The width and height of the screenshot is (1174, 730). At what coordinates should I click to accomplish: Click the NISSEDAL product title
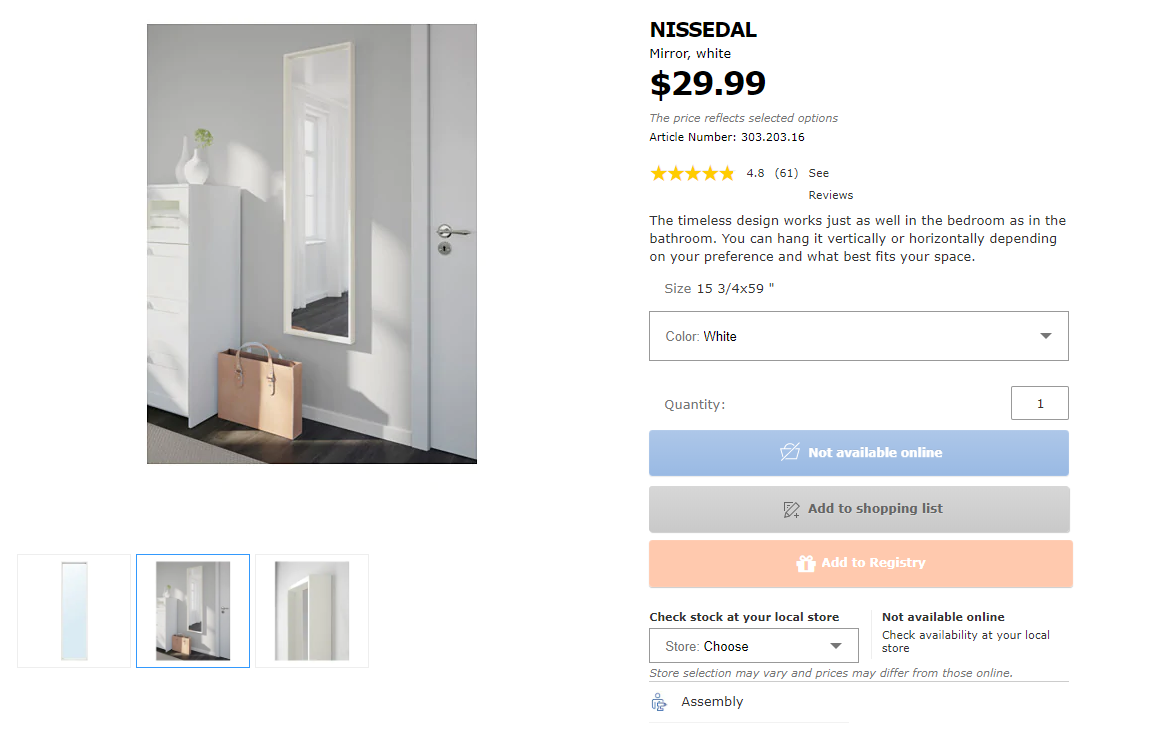[x=703, y=30]
